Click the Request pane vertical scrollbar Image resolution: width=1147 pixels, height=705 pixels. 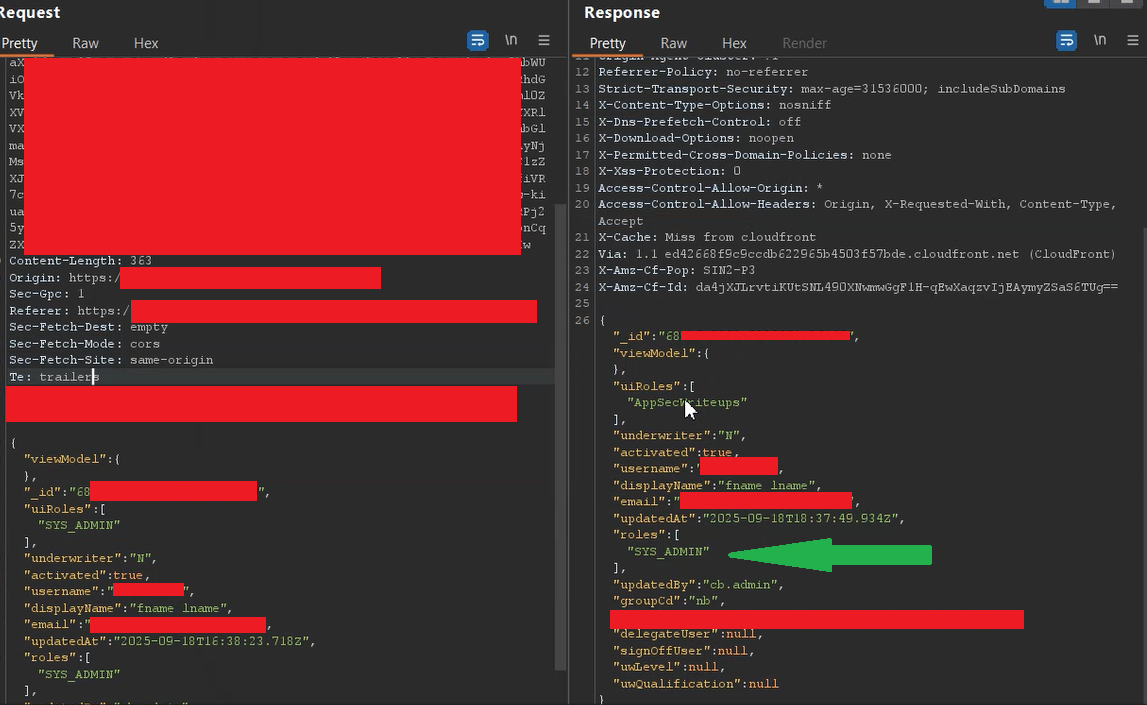561,300
